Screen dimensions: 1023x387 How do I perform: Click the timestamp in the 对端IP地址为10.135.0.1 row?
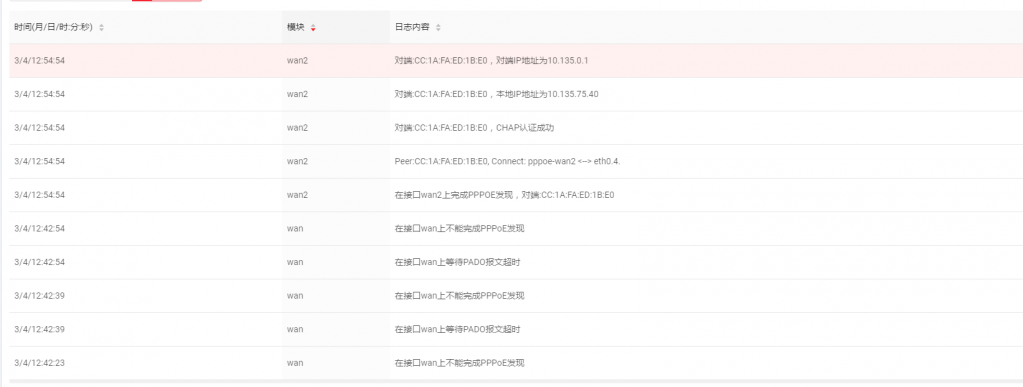pyautogui.click(x=39, y=61)
